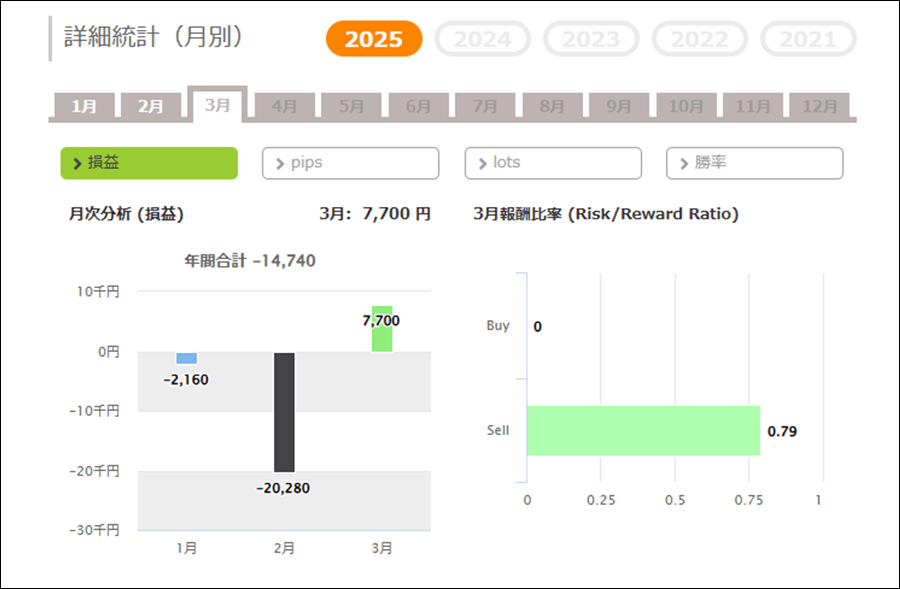
Task: Select the 2025 year button
Action: (x=374, y=39)
